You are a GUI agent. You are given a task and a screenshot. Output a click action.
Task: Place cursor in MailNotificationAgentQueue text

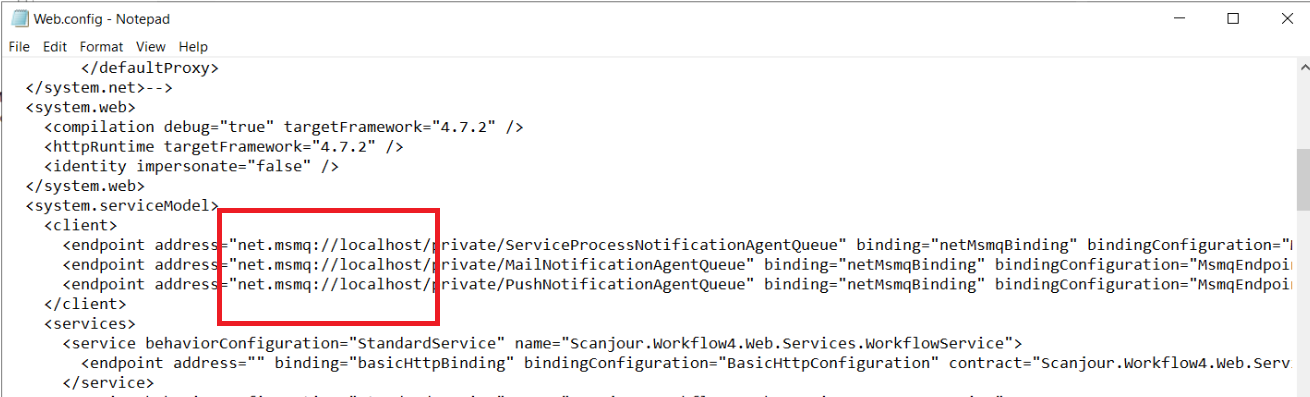click(659, 265)
